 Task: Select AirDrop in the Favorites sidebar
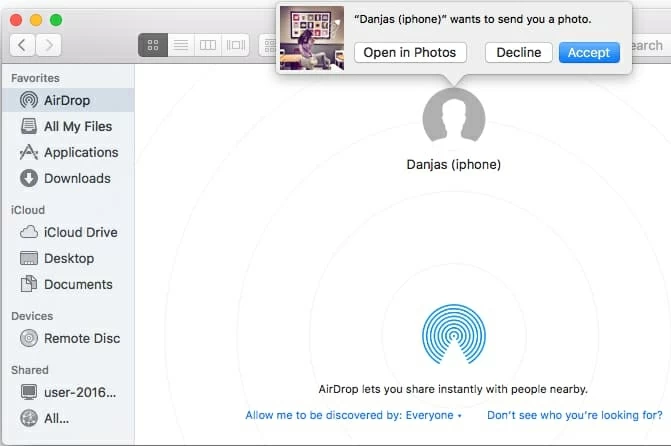pos(66,100)
